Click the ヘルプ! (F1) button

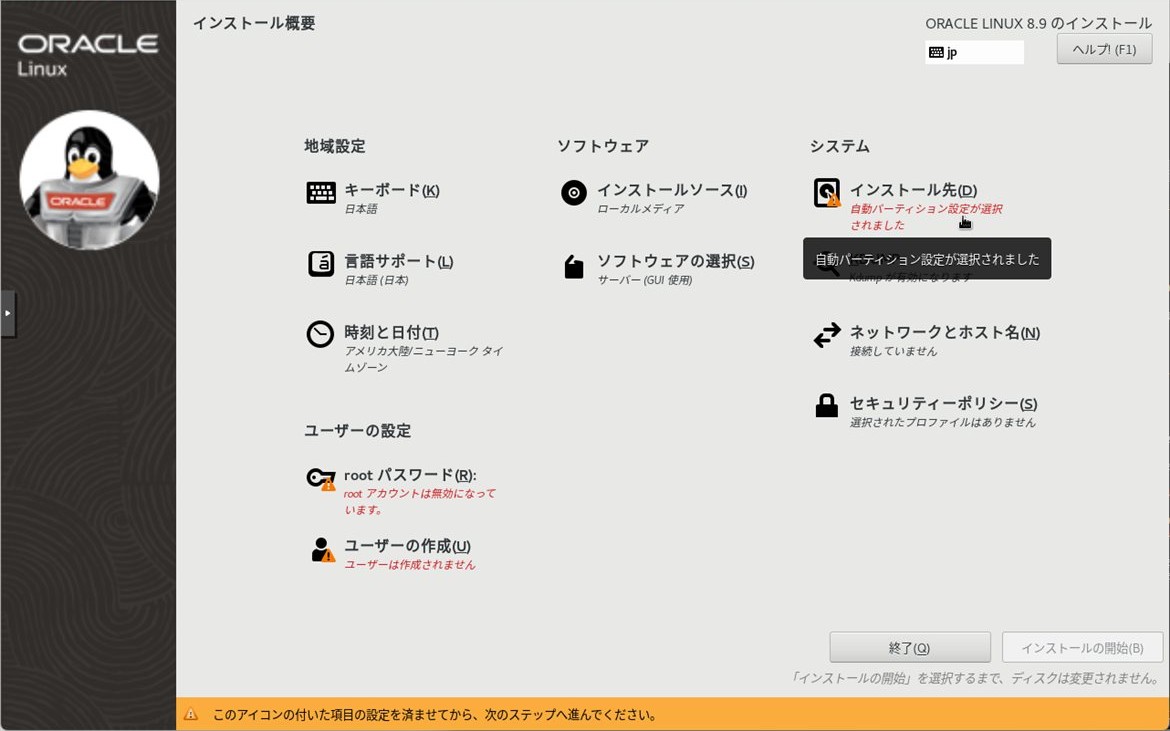[1104, 49]
